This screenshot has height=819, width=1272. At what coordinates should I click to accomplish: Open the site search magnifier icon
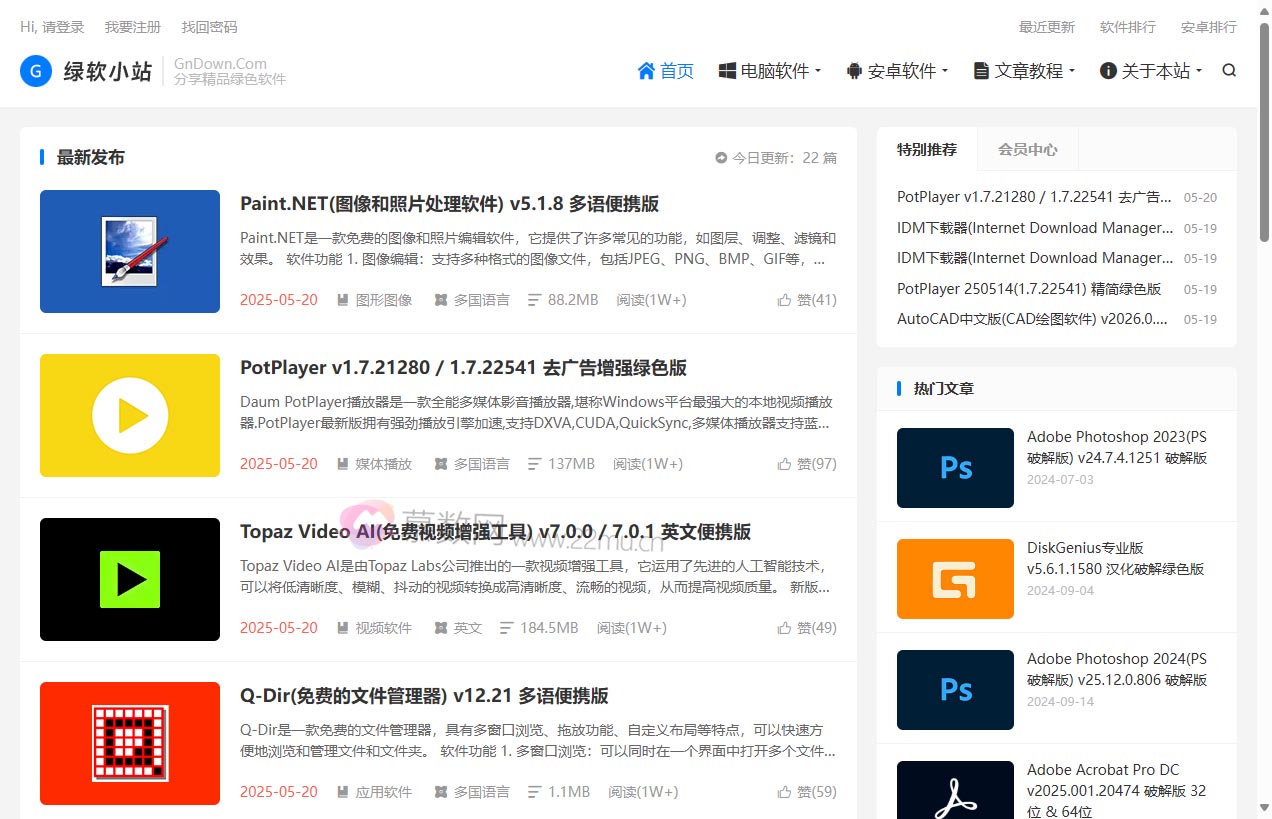pyautogui.click(x=1229, y=70)
